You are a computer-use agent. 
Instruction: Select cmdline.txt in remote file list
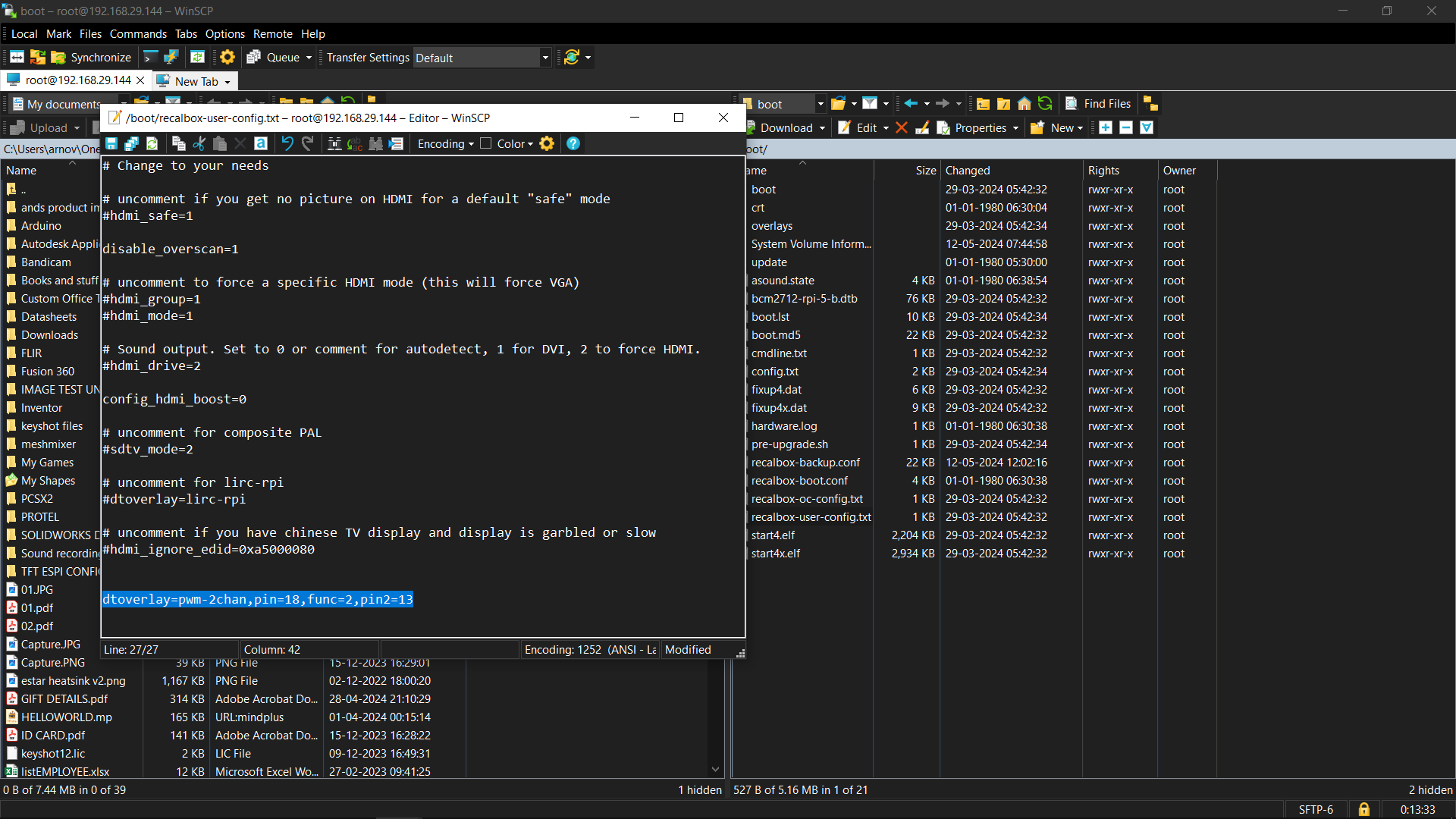[779, 353]
